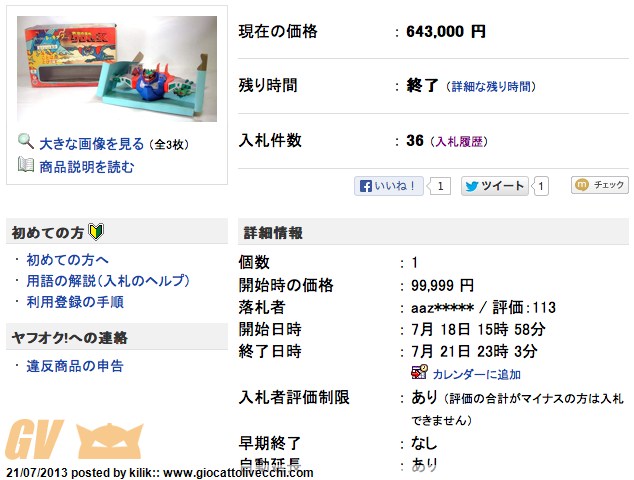The height and width of the screenshot is (480, 634).
Task: Click the Twitter ツイート button
Action: pyautogui.click(x=495, y=186)
